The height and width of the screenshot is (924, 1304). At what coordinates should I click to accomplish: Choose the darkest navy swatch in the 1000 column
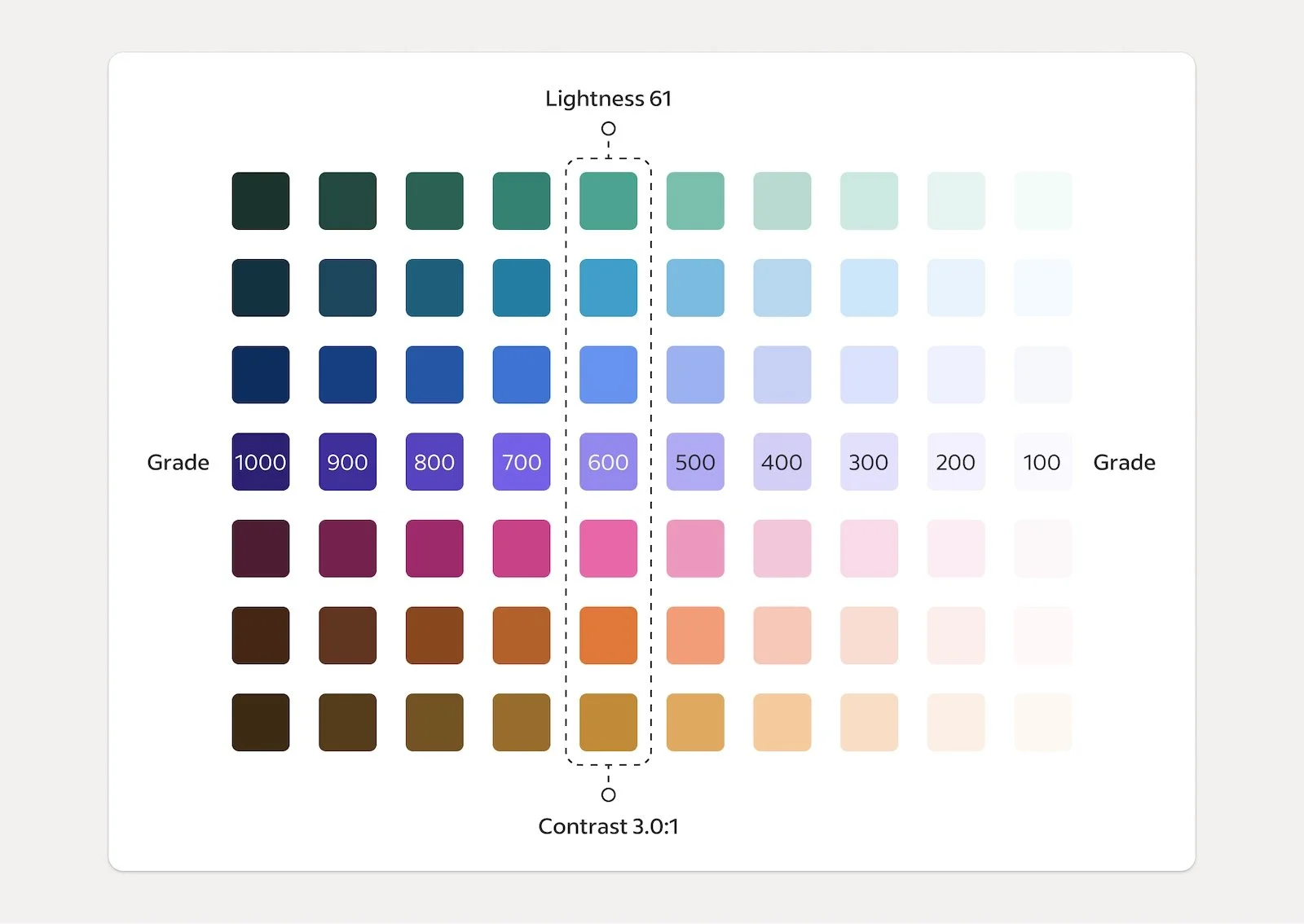click(x=261, y=375)
